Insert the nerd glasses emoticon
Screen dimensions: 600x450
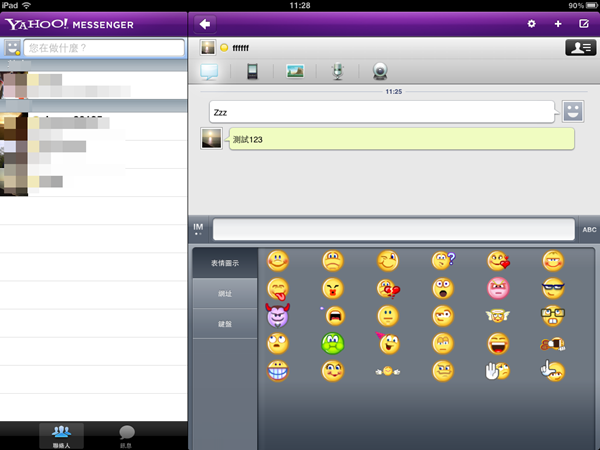tap(553, 316)
